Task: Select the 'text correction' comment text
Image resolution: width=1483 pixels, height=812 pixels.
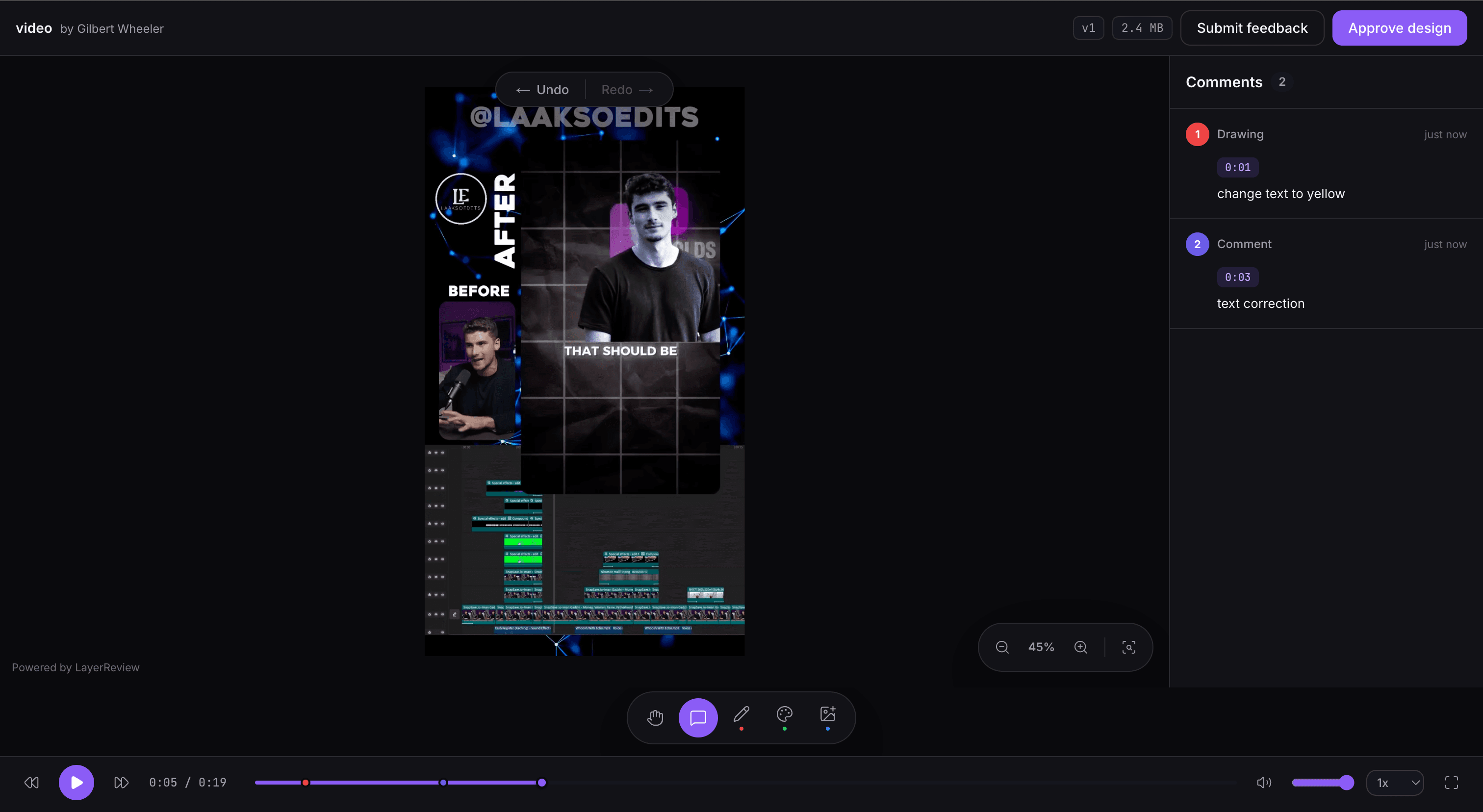Action: coord(1260,304)
